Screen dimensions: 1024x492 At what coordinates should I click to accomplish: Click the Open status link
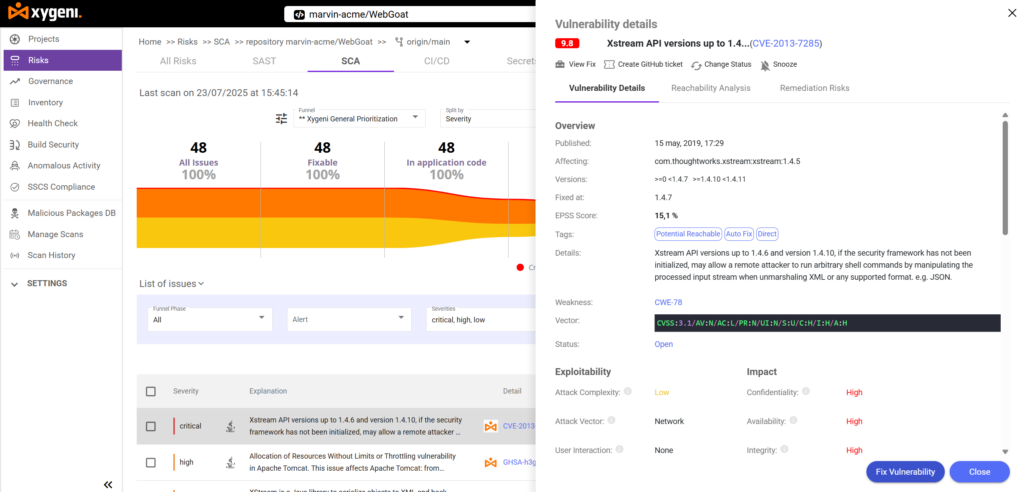tap(664, 344)
